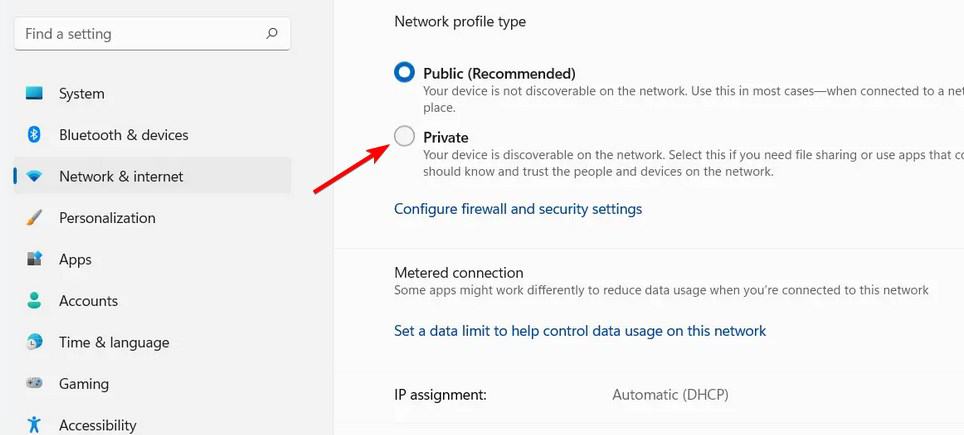Image resolution: width=964 pixels, height=435 pixels.
Task: Select the Public (Recommended) radio button
Action: click(405, 73)
